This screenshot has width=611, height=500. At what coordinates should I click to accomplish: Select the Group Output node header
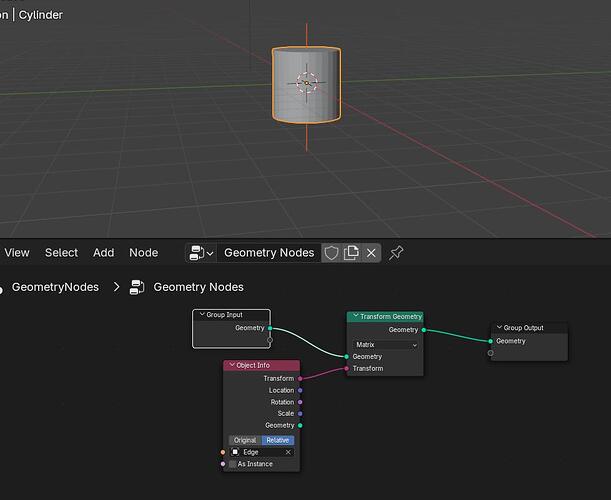pyautogui.click(x=529, y=328)
